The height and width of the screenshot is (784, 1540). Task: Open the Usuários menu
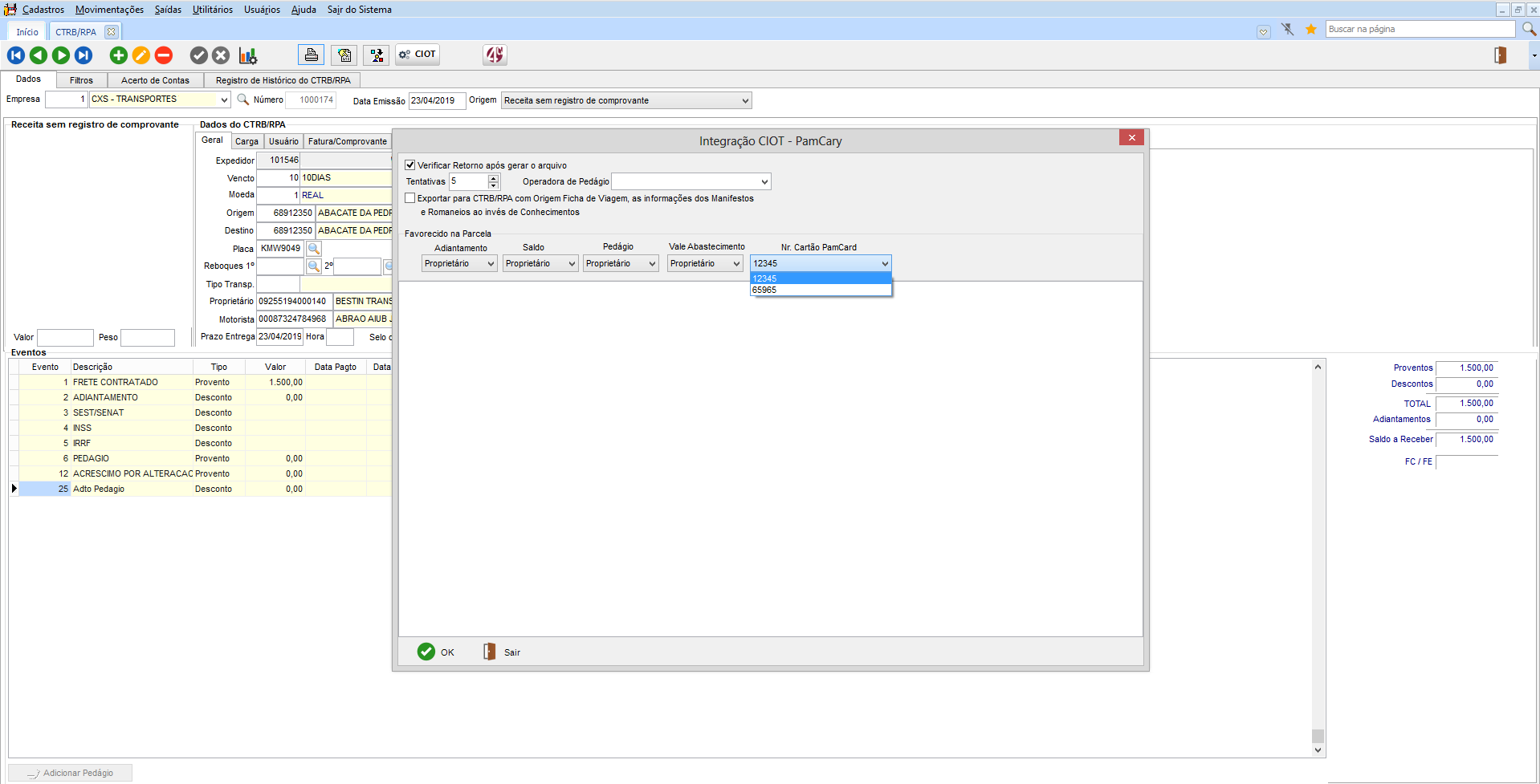click(263, 10)
